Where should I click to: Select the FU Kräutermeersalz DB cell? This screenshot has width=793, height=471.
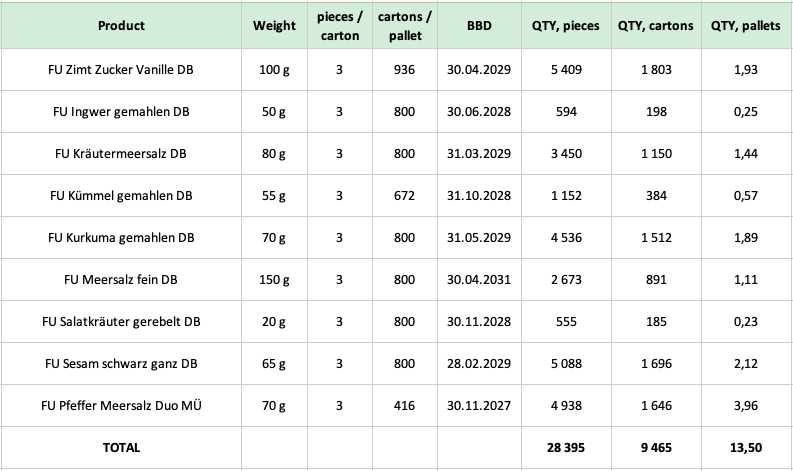(x=121, y=154)
